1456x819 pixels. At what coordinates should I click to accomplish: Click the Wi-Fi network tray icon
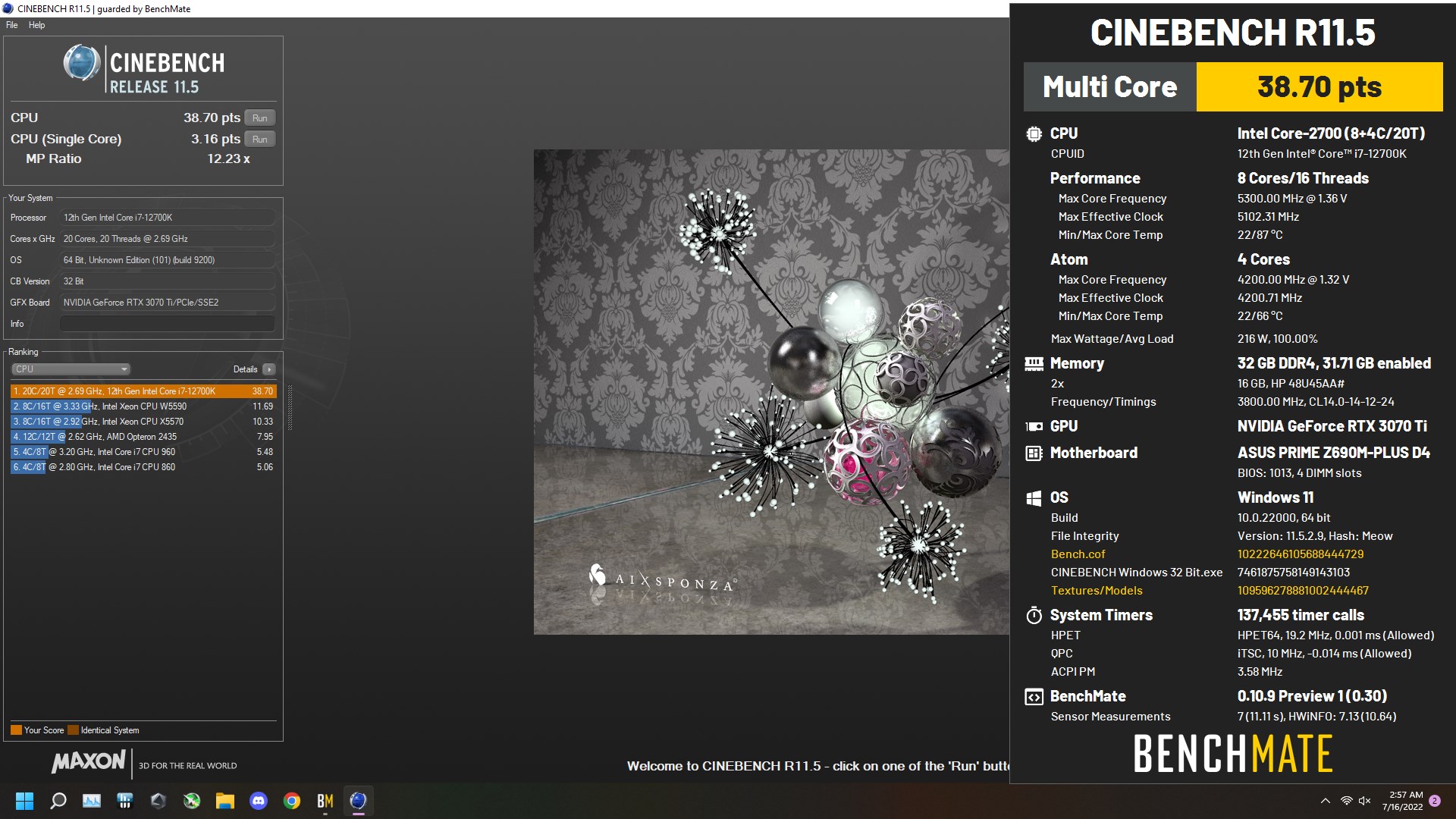click(x=1347, y=801)
